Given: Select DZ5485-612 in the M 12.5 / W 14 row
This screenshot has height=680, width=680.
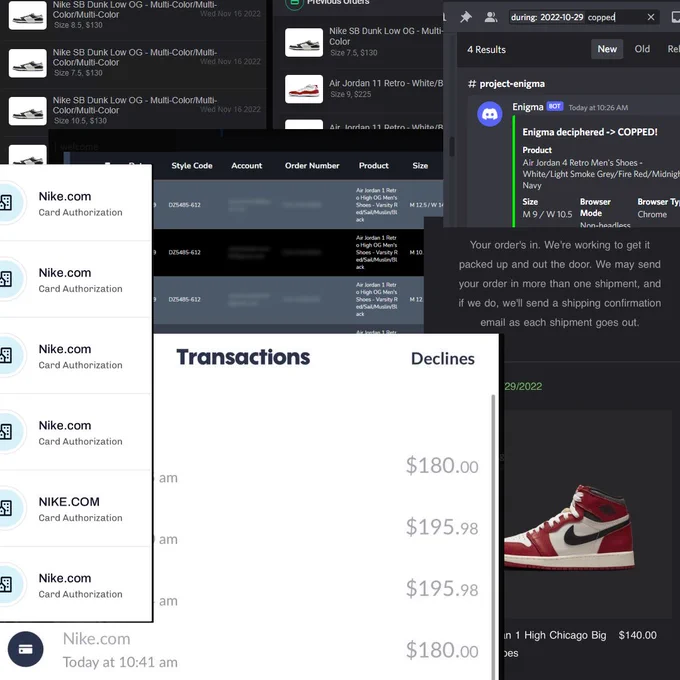Looking at the screenshot, I should coord(184,205).
